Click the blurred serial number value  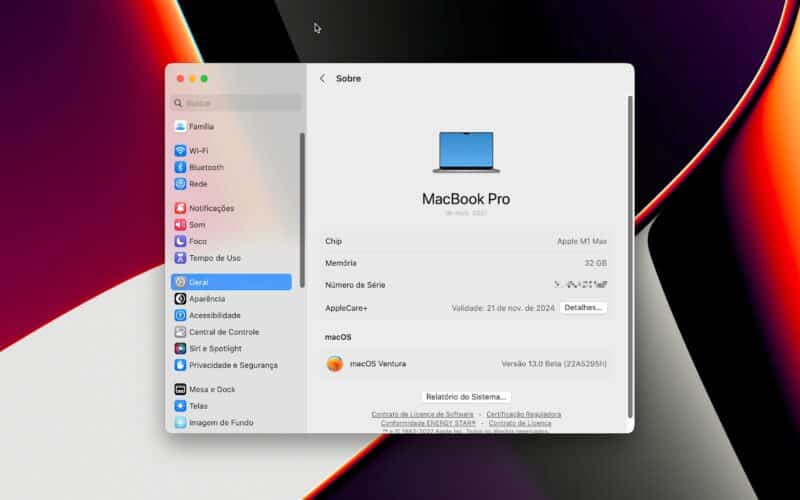click(581, 285)
